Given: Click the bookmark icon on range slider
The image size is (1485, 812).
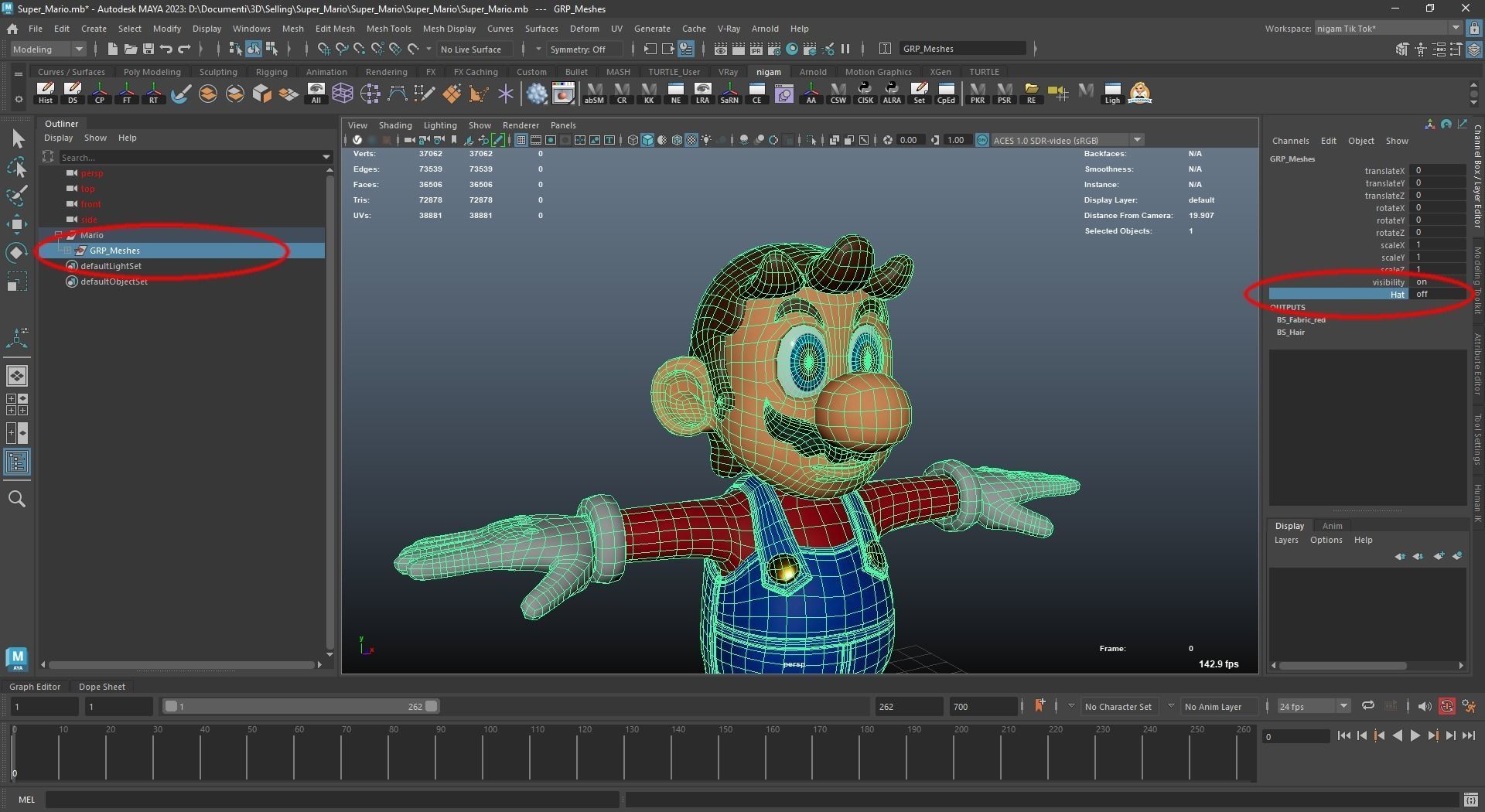Looking at the screenshot, I should [1039, 705].
